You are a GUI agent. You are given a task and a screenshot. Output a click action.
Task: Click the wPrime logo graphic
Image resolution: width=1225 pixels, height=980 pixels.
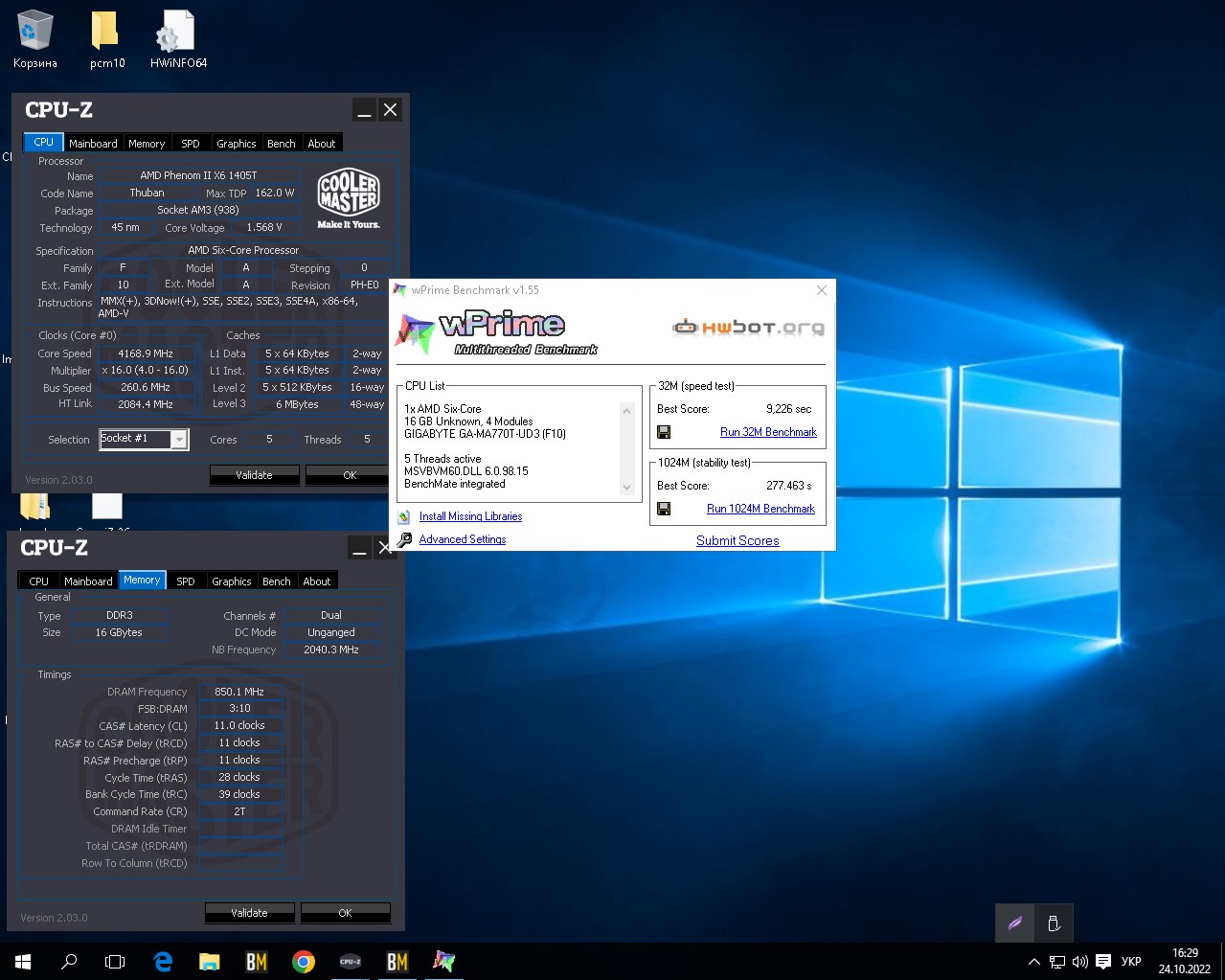[x=496, y=332]
